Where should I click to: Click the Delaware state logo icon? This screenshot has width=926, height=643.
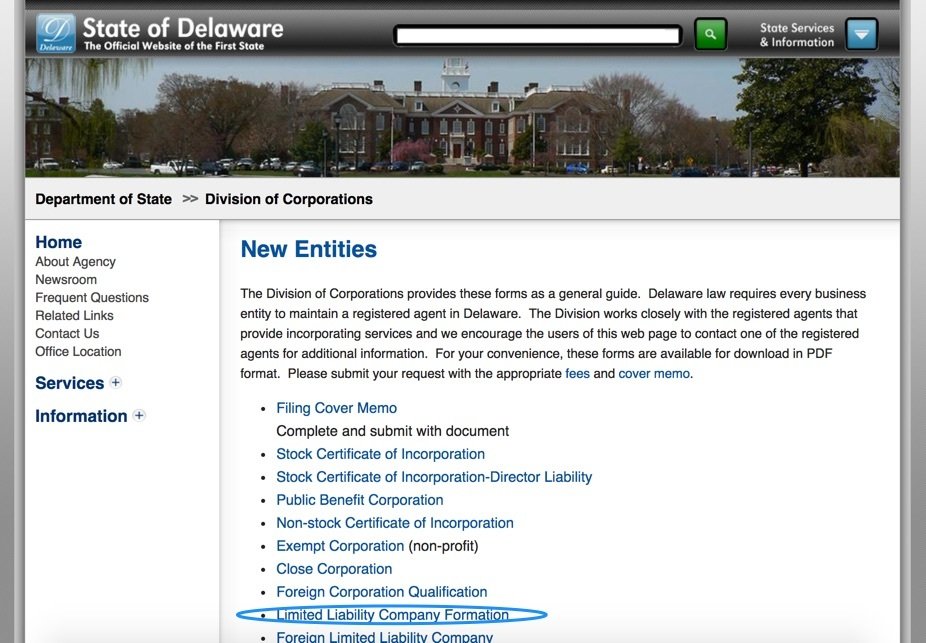[x=56, y=34]
